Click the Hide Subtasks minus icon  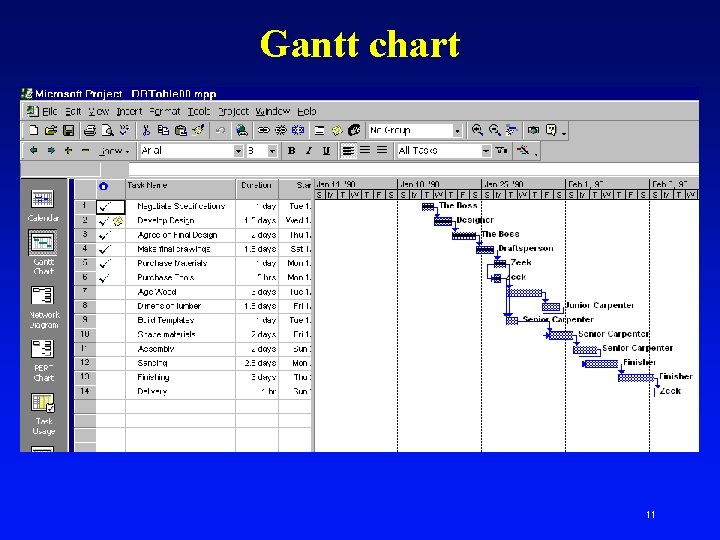click(x=85, y=150)
